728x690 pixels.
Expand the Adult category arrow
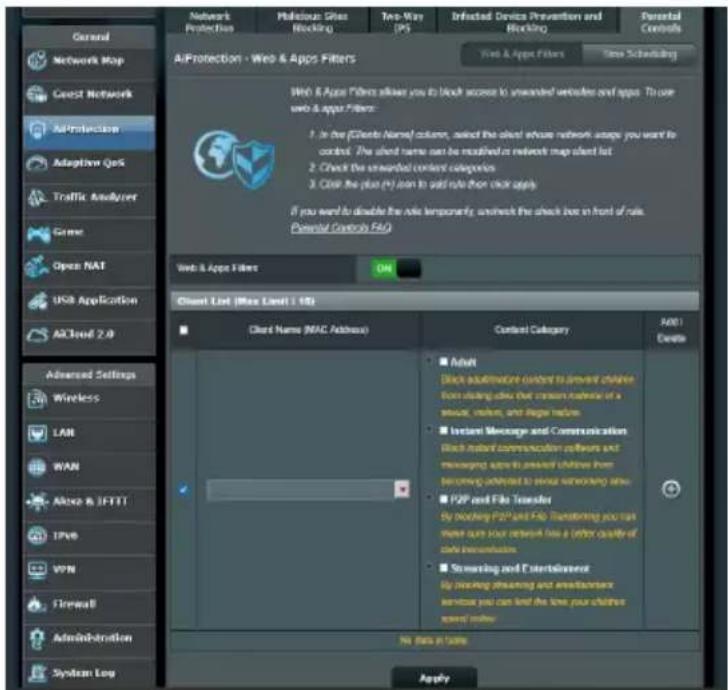click(430, 360)
